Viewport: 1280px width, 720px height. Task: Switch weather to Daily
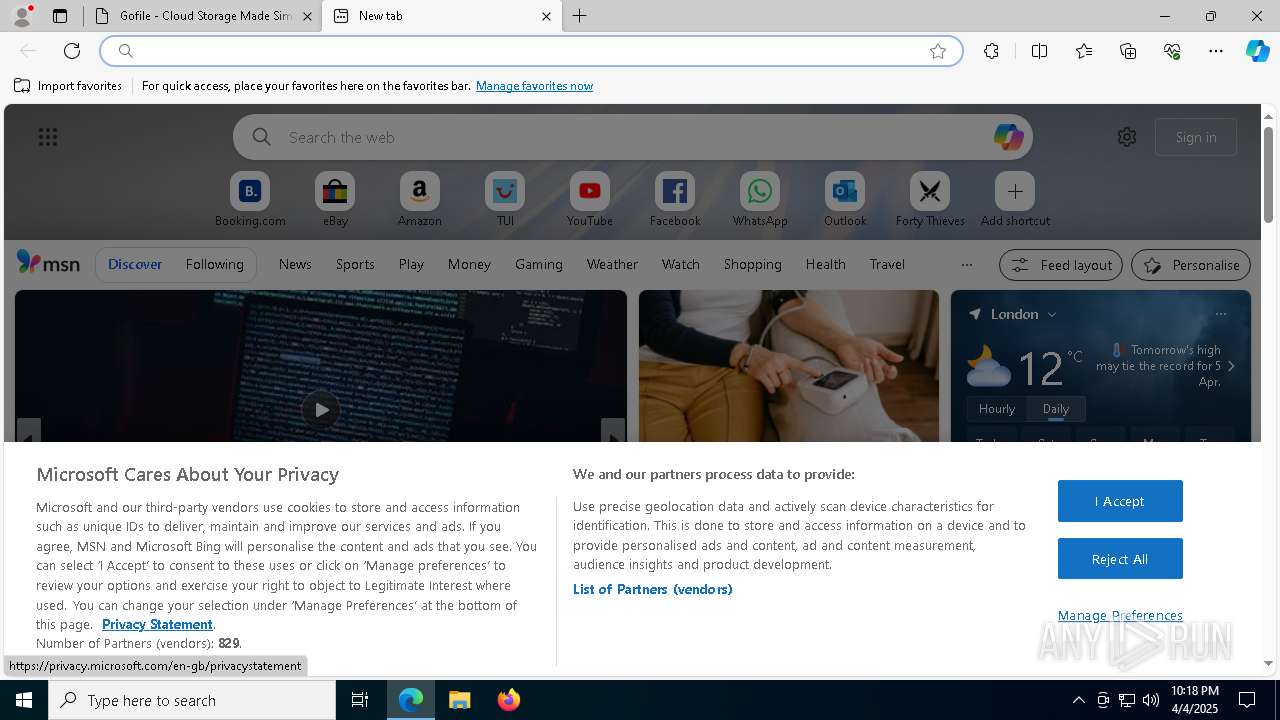(1056, 408)
